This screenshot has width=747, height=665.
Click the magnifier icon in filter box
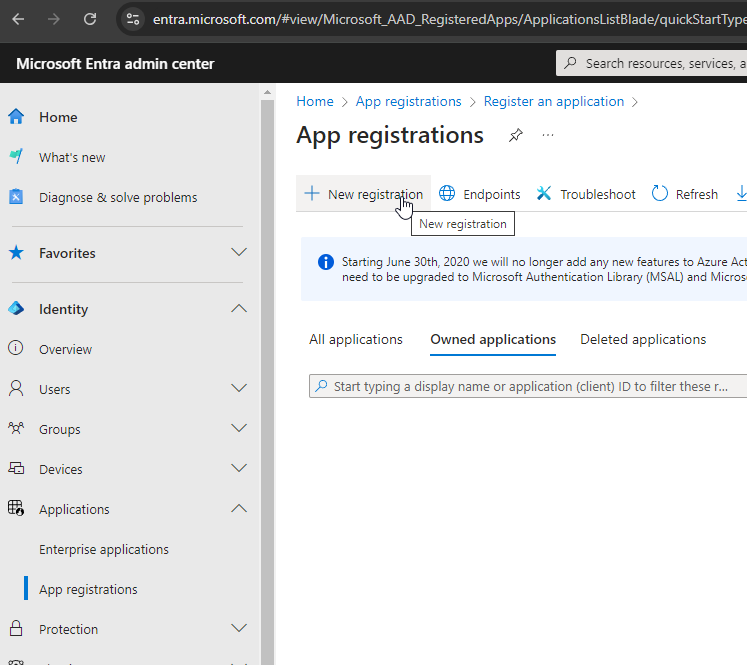tap(322, 385)
